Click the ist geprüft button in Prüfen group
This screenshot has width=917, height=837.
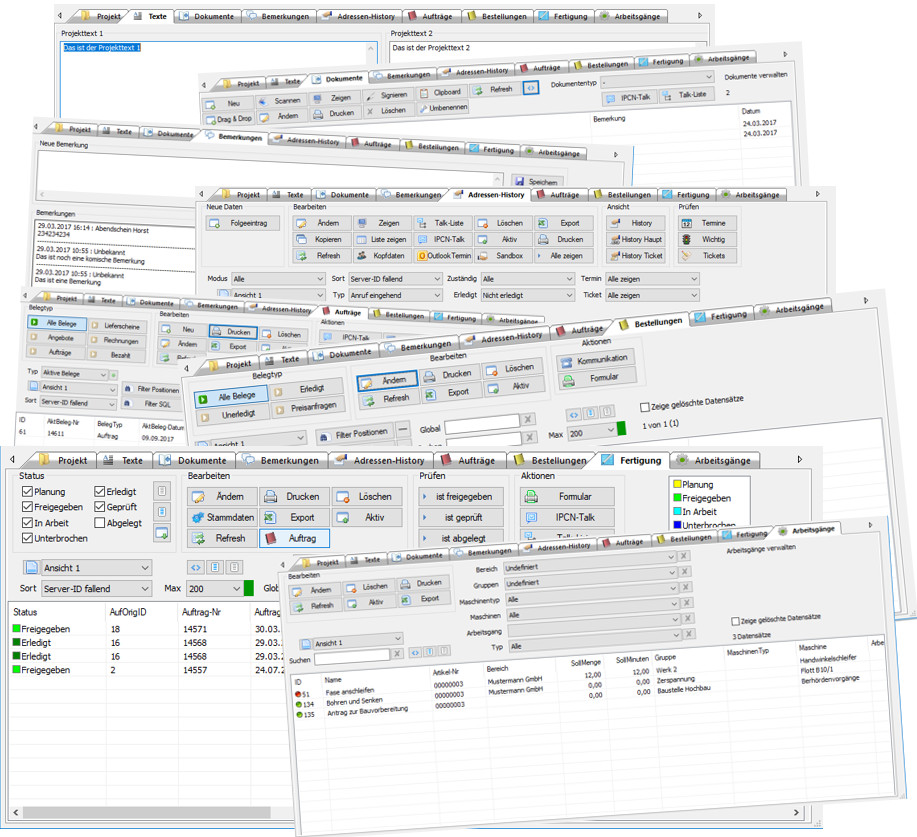coord(461,518)
